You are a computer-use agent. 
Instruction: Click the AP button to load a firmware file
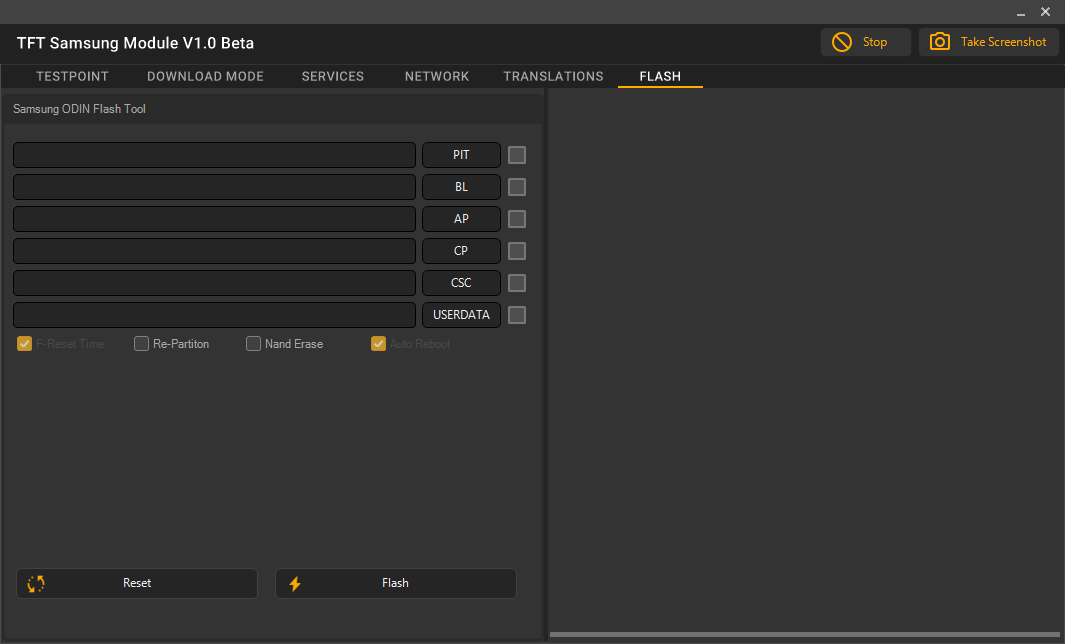pos(461,219)
